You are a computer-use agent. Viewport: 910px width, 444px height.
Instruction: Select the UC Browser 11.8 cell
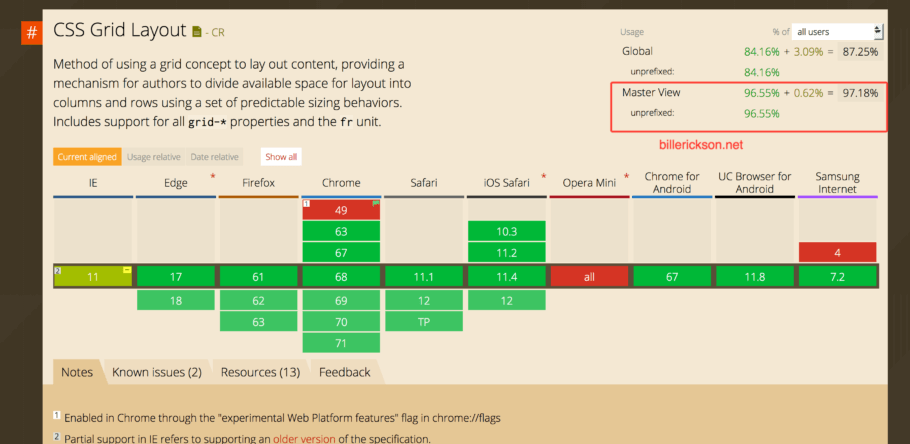(754, 277)
